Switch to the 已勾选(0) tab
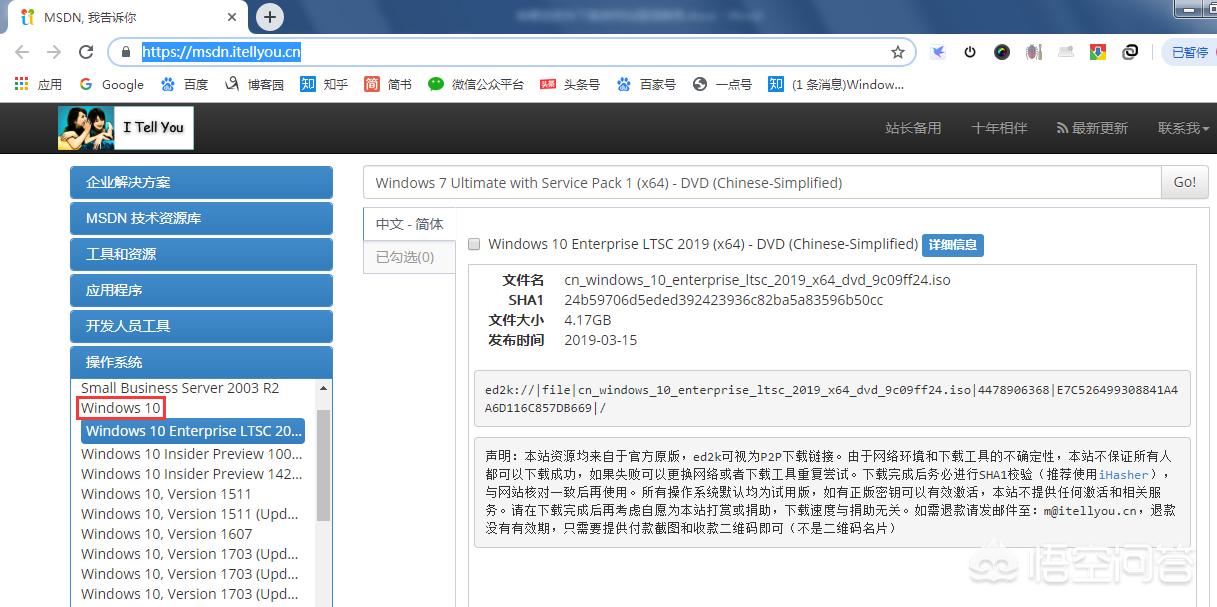 (x=409, y=257)
